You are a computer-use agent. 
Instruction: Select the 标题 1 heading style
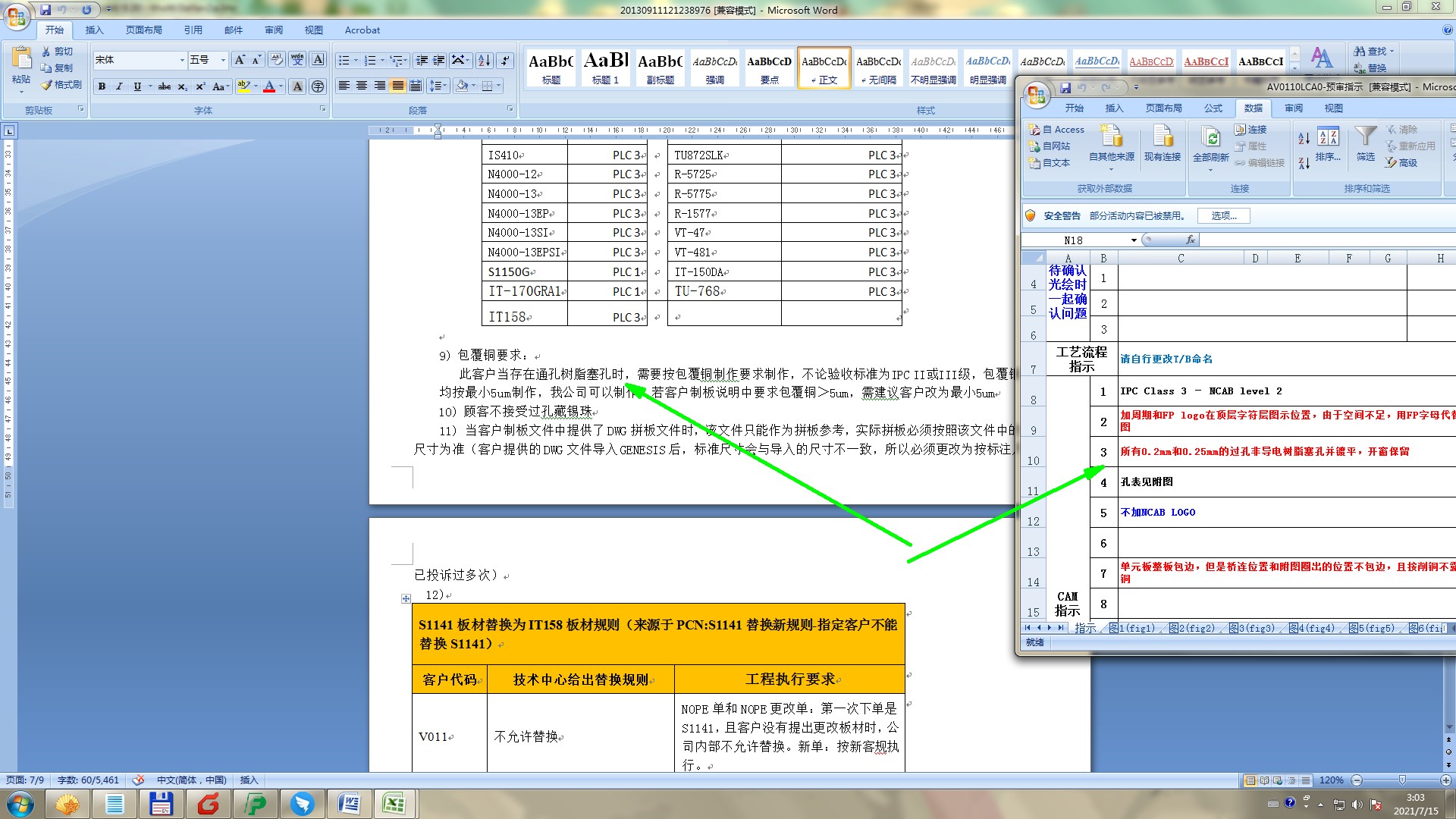tap(606, 67)
